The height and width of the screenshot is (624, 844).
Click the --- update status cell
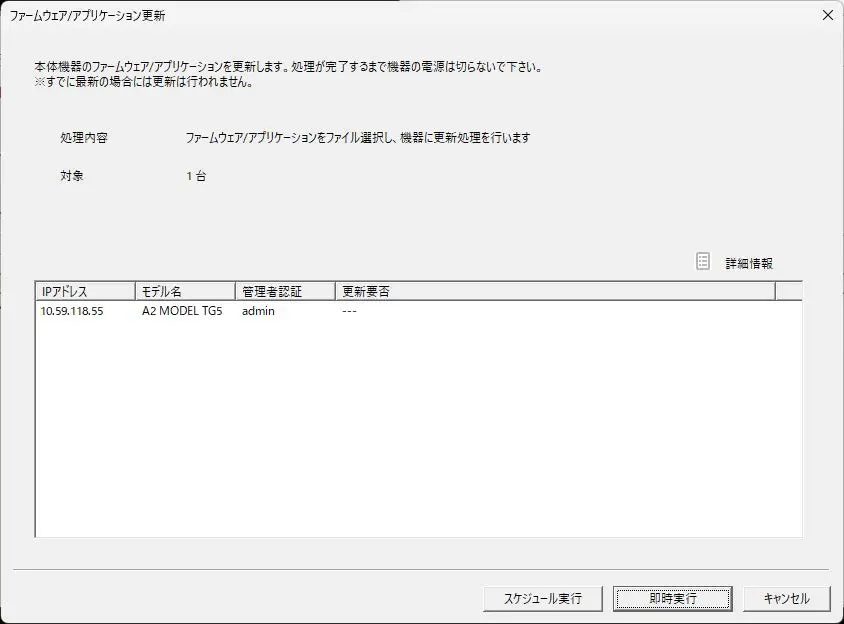point(349,311)
